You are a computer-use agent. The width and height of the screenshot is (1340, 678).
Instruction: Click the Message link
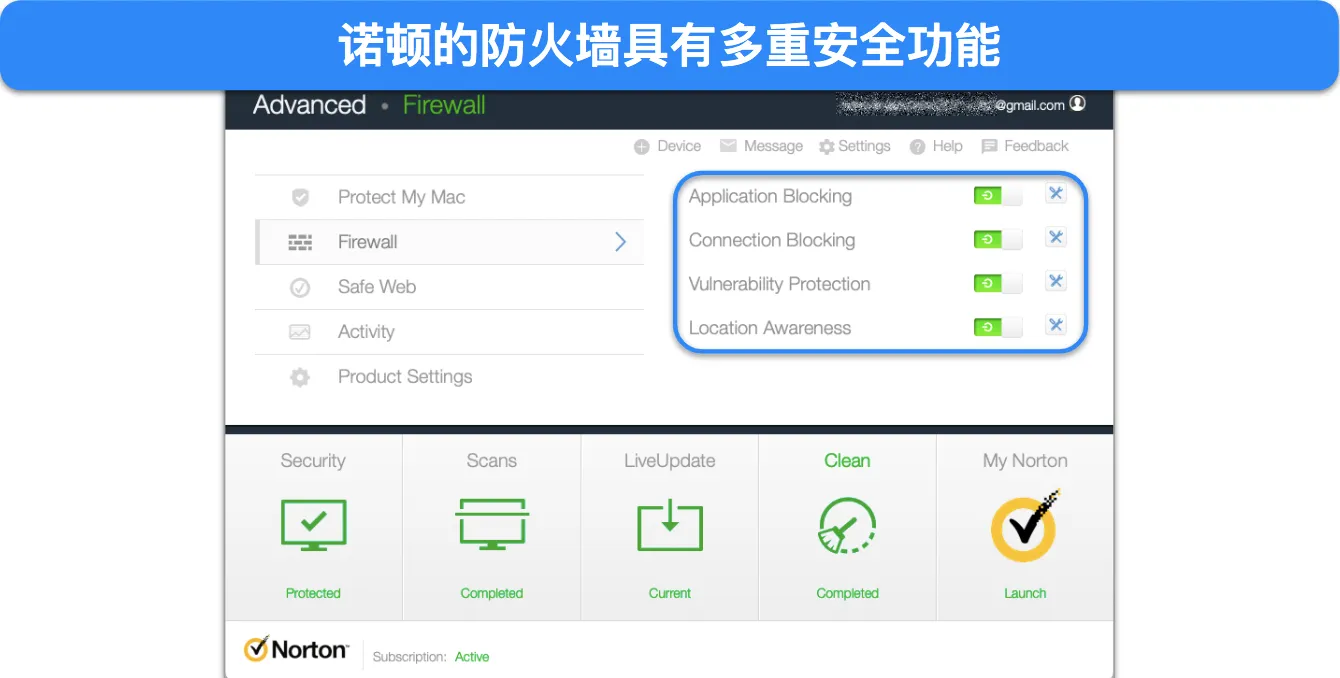tap(773, 146)
